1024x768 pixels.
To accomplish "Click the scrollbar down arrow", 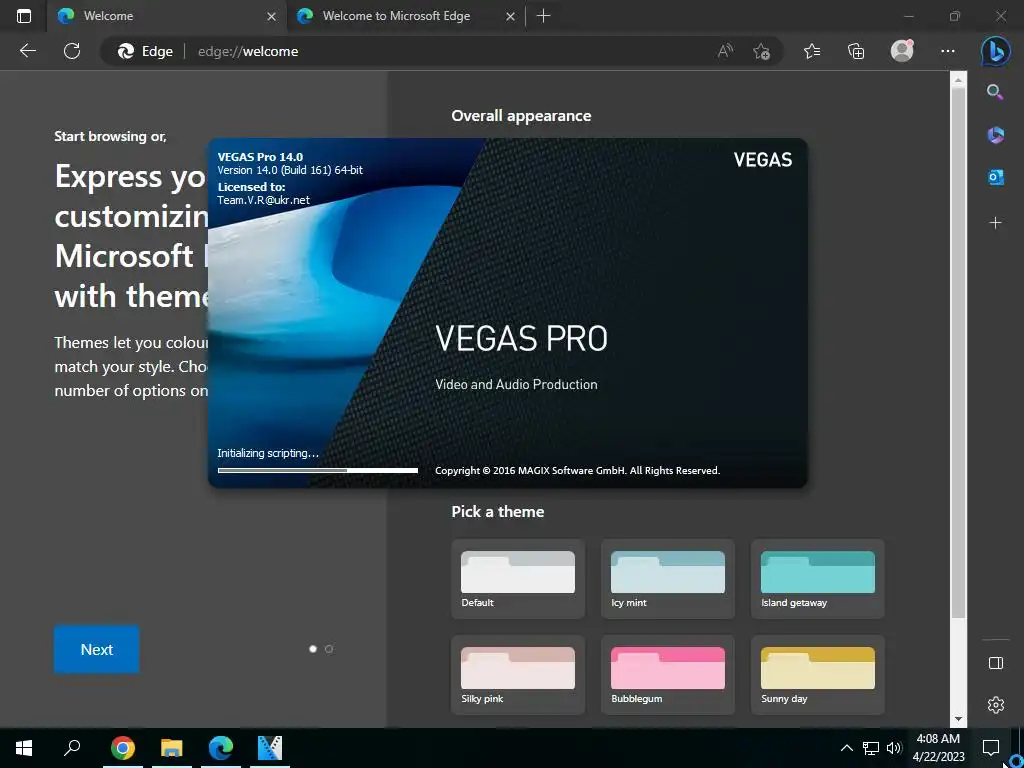I will point(958,719).
